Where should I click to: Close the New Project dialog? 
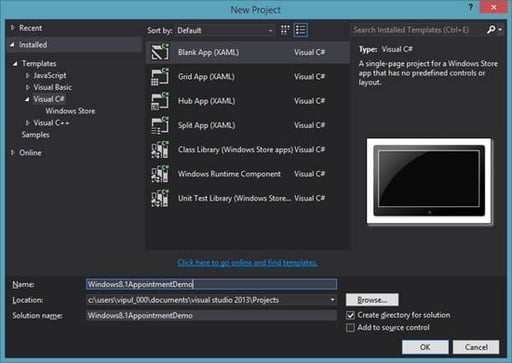[x=493, y=7]
